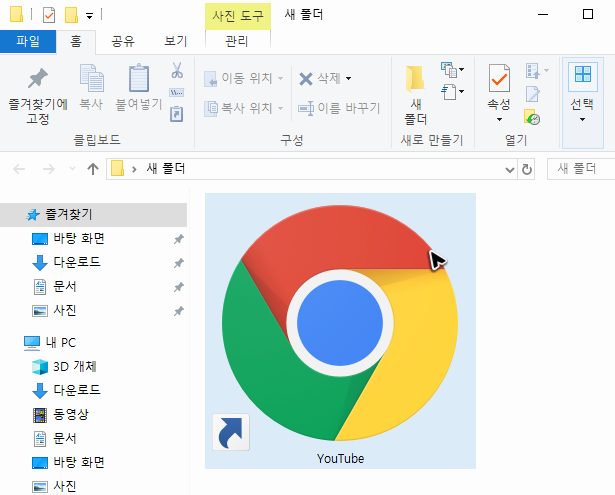Go up one folder level arrow
615x495 pixels.
(x=93, y=169)
